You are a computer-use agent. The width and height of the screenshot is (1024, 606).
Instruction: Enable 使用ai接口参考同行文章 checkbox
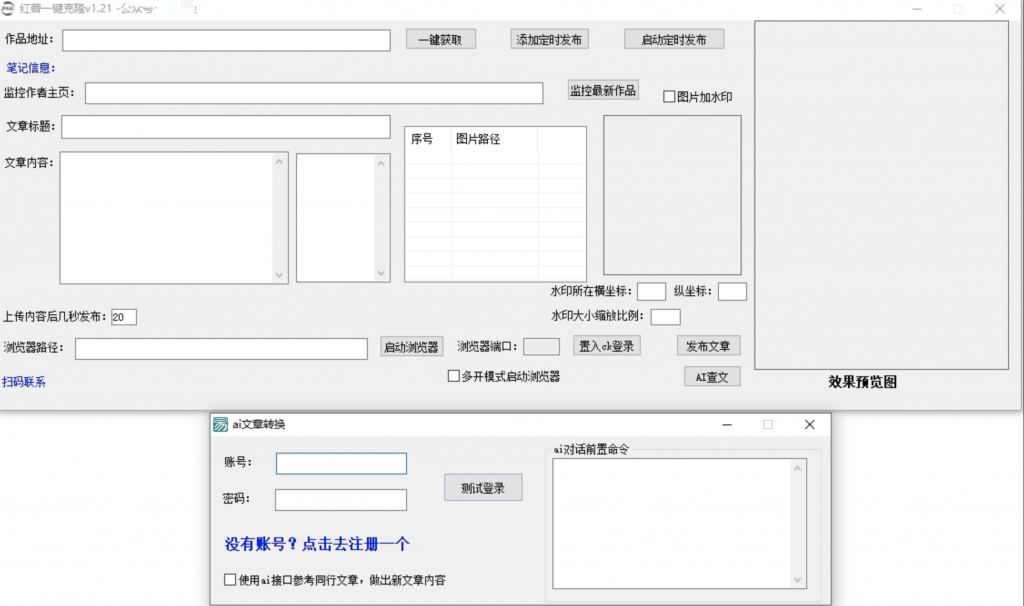point(230,580)
